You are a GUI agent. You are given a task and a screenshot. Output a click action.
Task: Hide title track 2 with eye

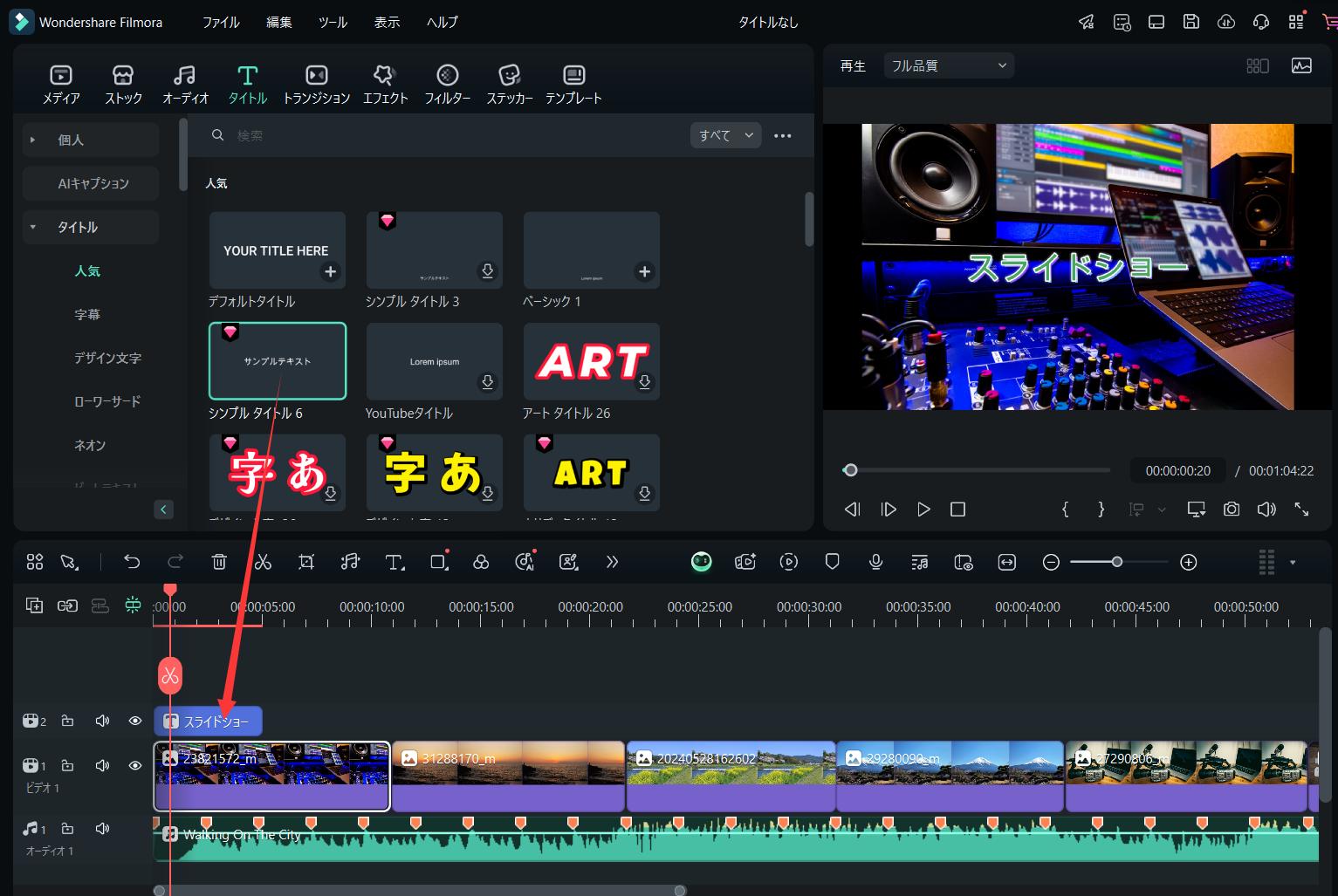tap(135, 721)
